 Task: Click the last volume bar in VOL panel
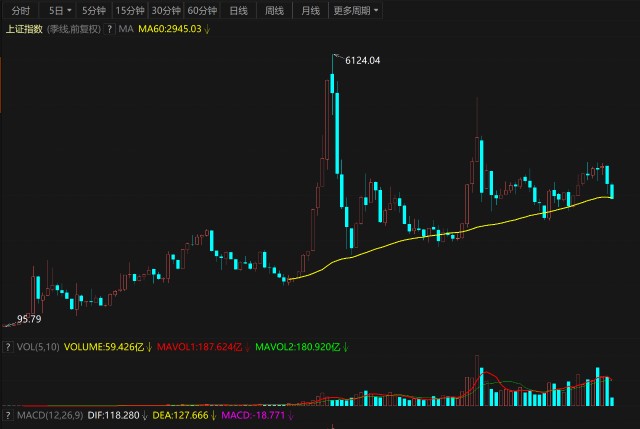click(612, 402)
